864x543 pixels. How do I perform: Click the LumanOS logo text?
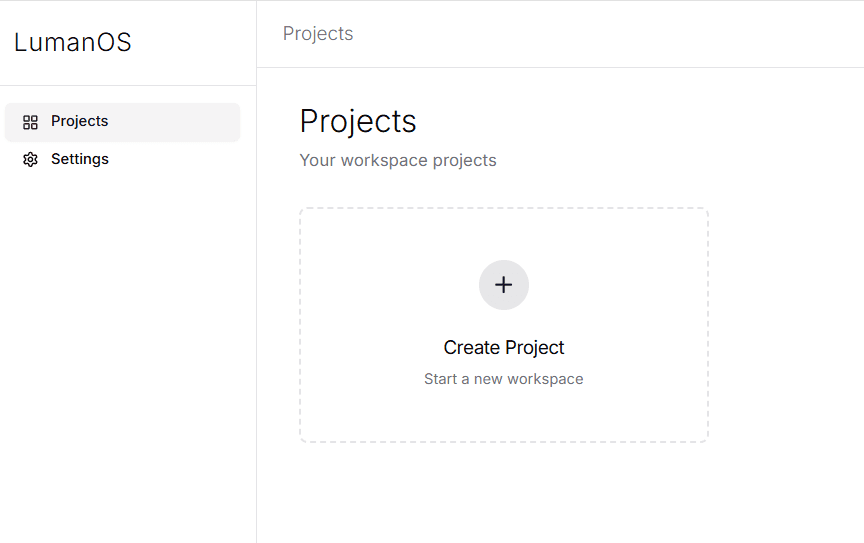tap(72, 43)
